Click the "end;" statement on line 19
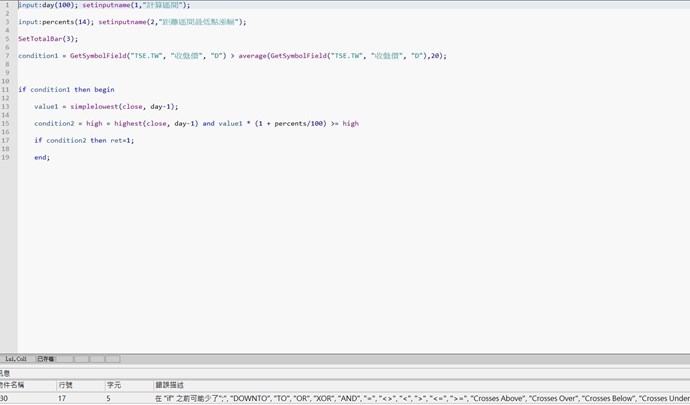The image size is (690, 405). coord(42,158)
